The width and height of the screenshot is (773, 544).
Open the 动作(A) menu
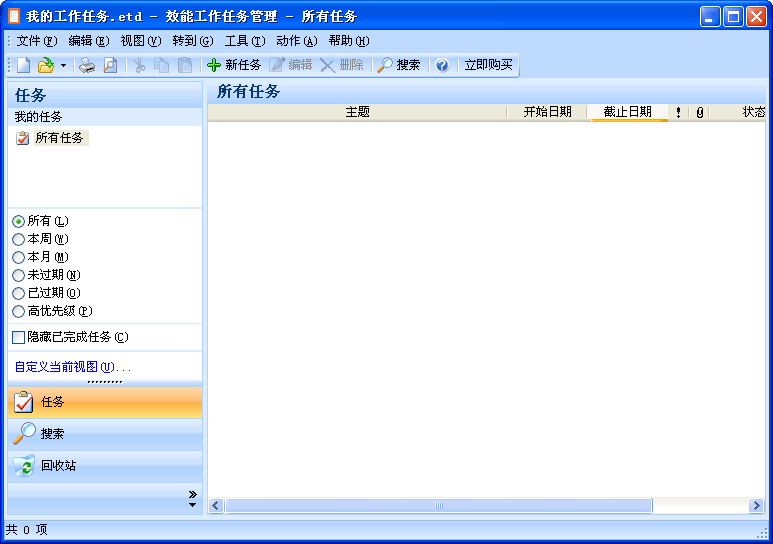[x=297, y=41]
